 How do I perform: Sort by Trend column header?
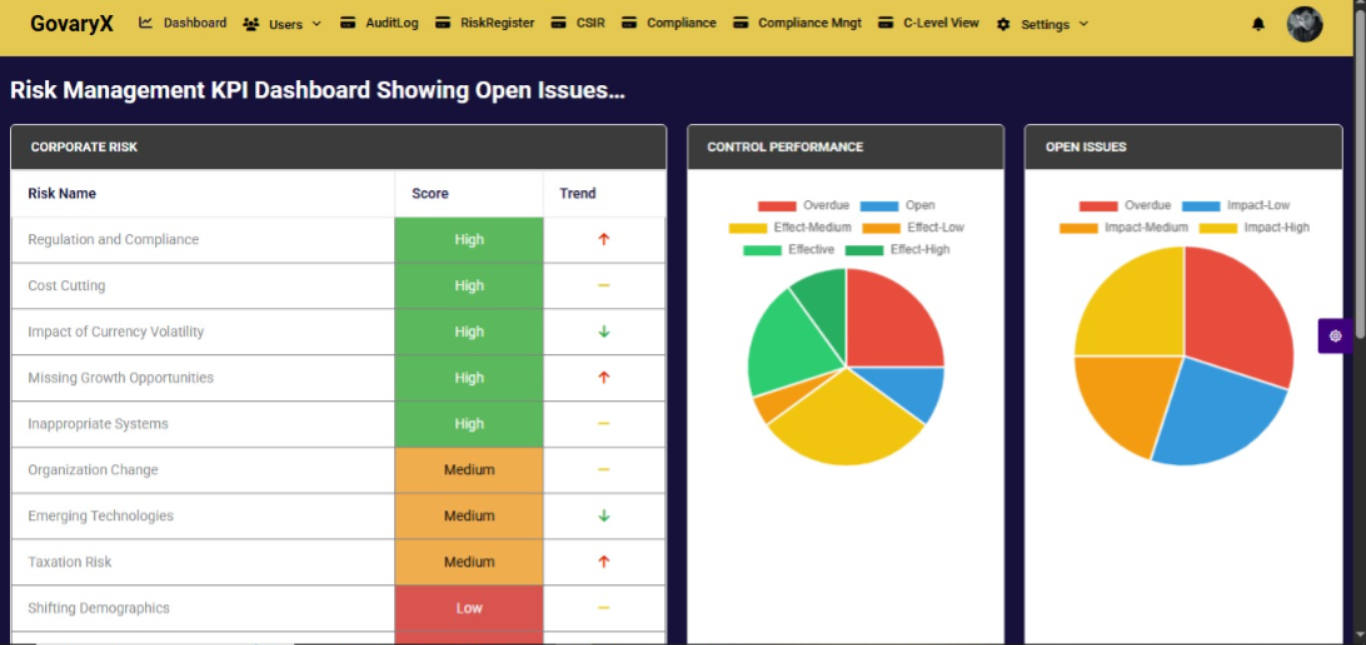point(577,193)
